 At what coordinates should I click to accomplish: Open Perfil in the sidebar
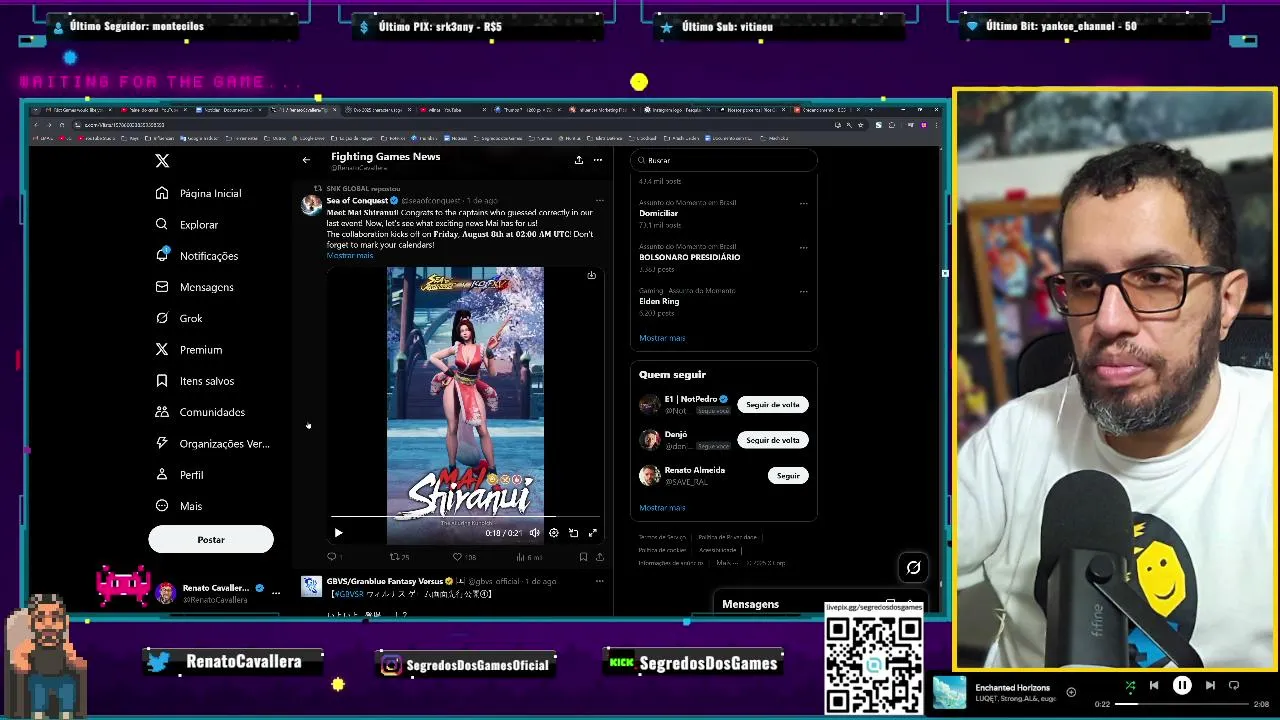[x=180, y=475]
